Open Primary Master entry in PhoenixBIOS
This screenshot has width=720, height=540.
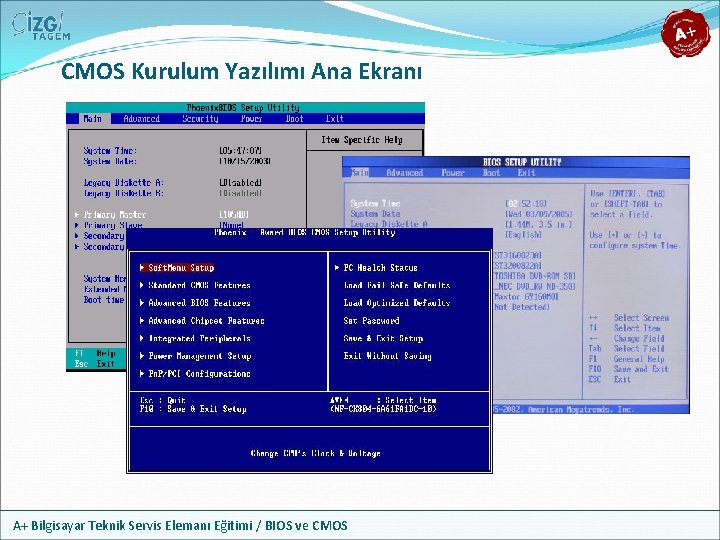point(115,214)
